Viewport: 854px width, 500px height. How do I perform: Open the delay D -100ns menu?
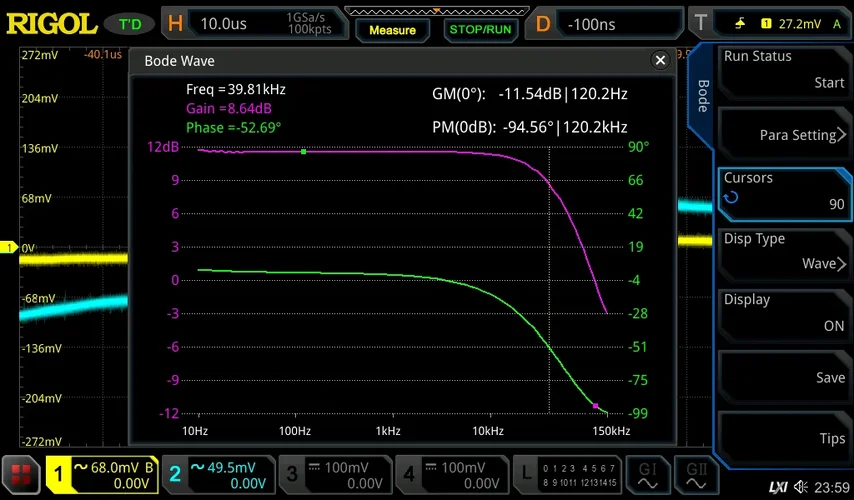[x=605, y=23]
